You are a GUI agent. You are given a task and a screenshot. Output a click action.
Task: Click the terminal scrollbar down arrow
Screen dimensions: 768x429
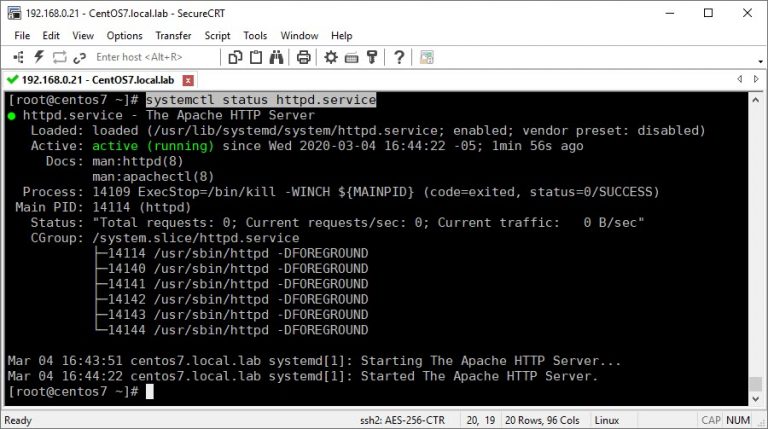[755, 399]
